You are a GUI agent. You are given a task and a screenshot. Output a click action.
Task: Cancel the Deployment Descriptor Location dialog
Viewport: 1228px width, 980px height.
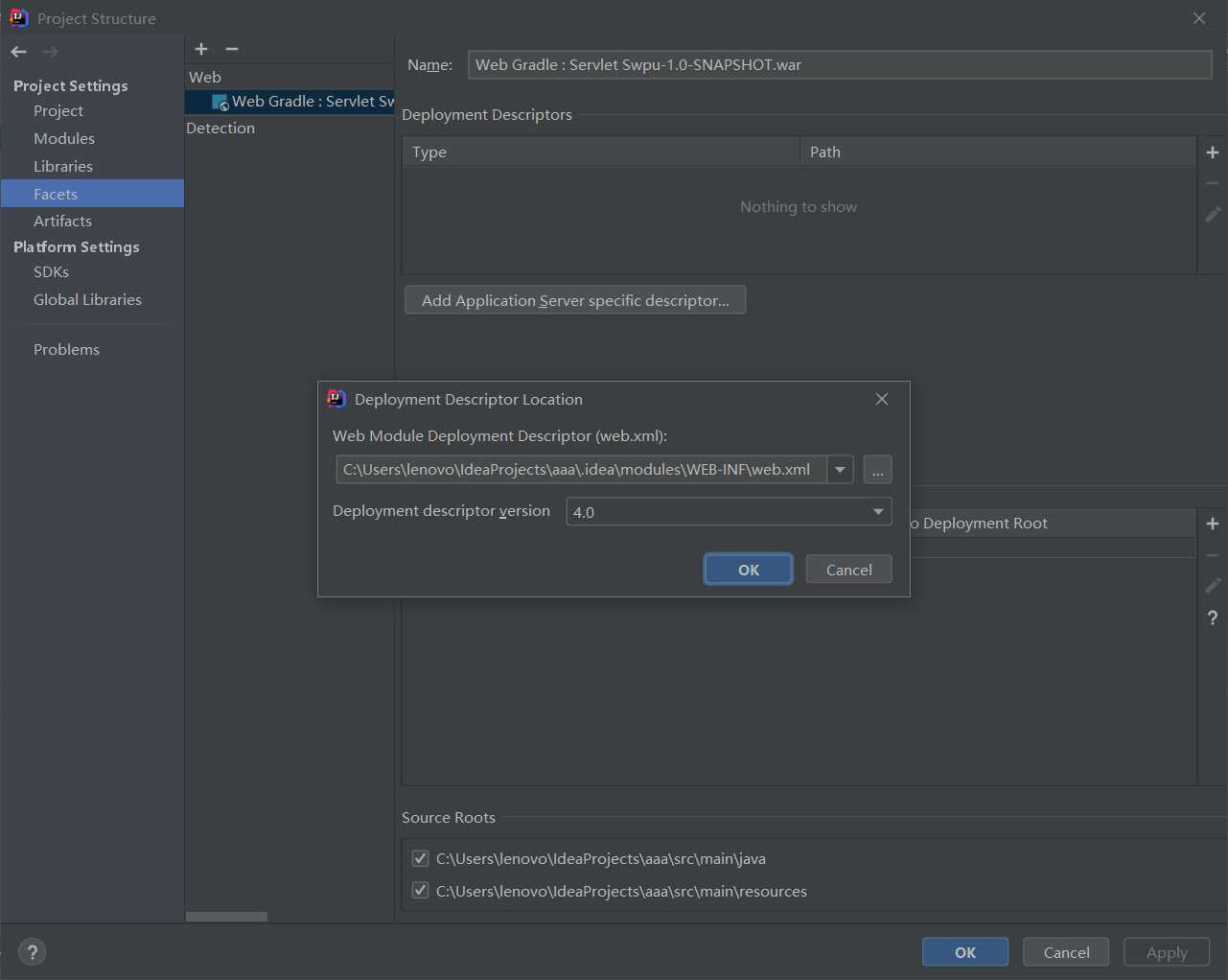(849, 570)
